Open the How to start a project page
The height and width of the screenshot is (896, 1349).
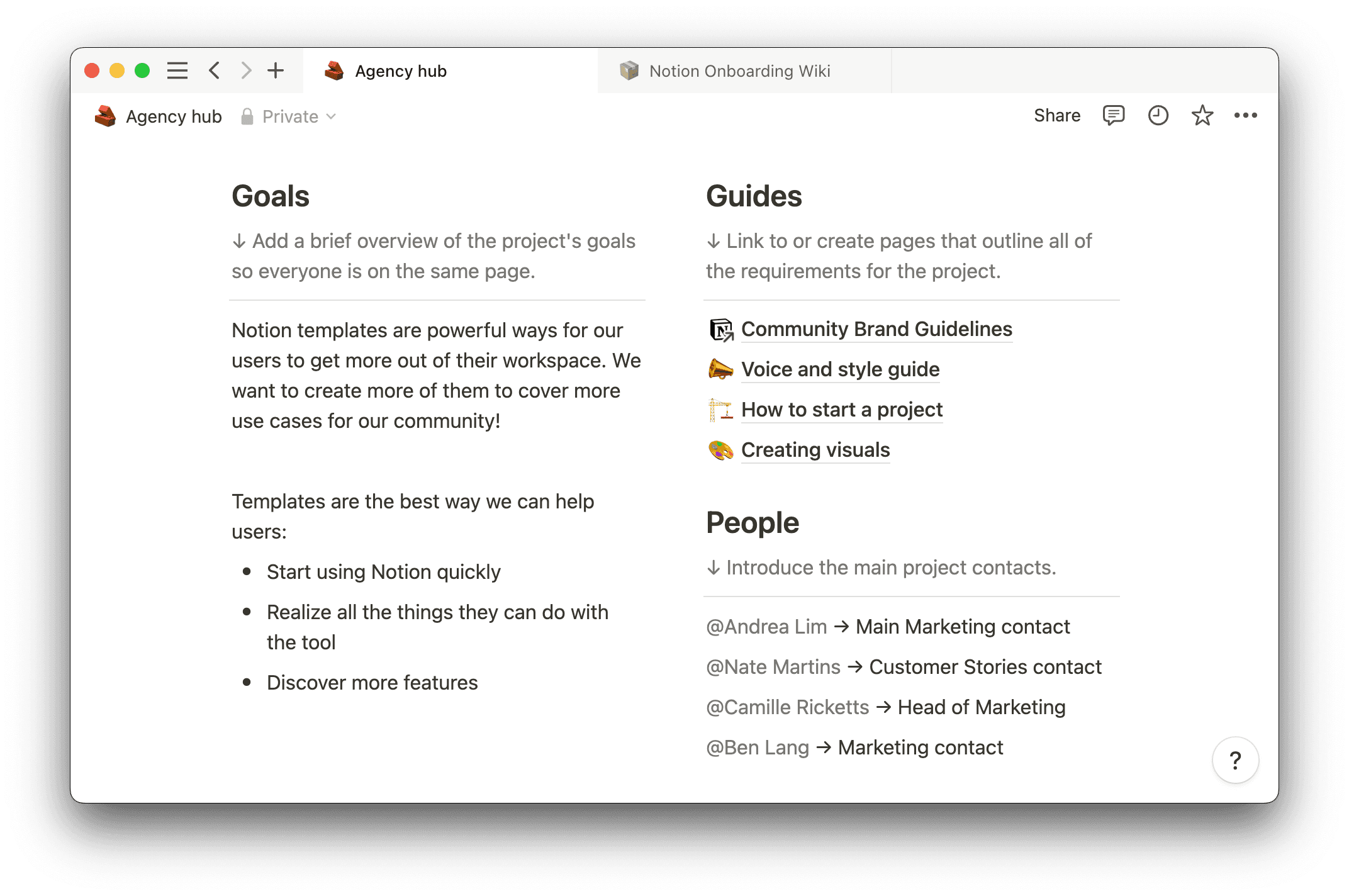coord(842,410)
